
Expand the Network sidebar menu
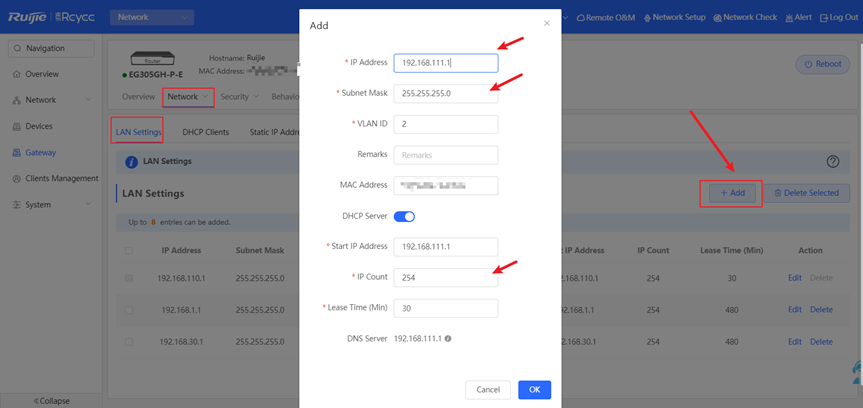[40, 100]
